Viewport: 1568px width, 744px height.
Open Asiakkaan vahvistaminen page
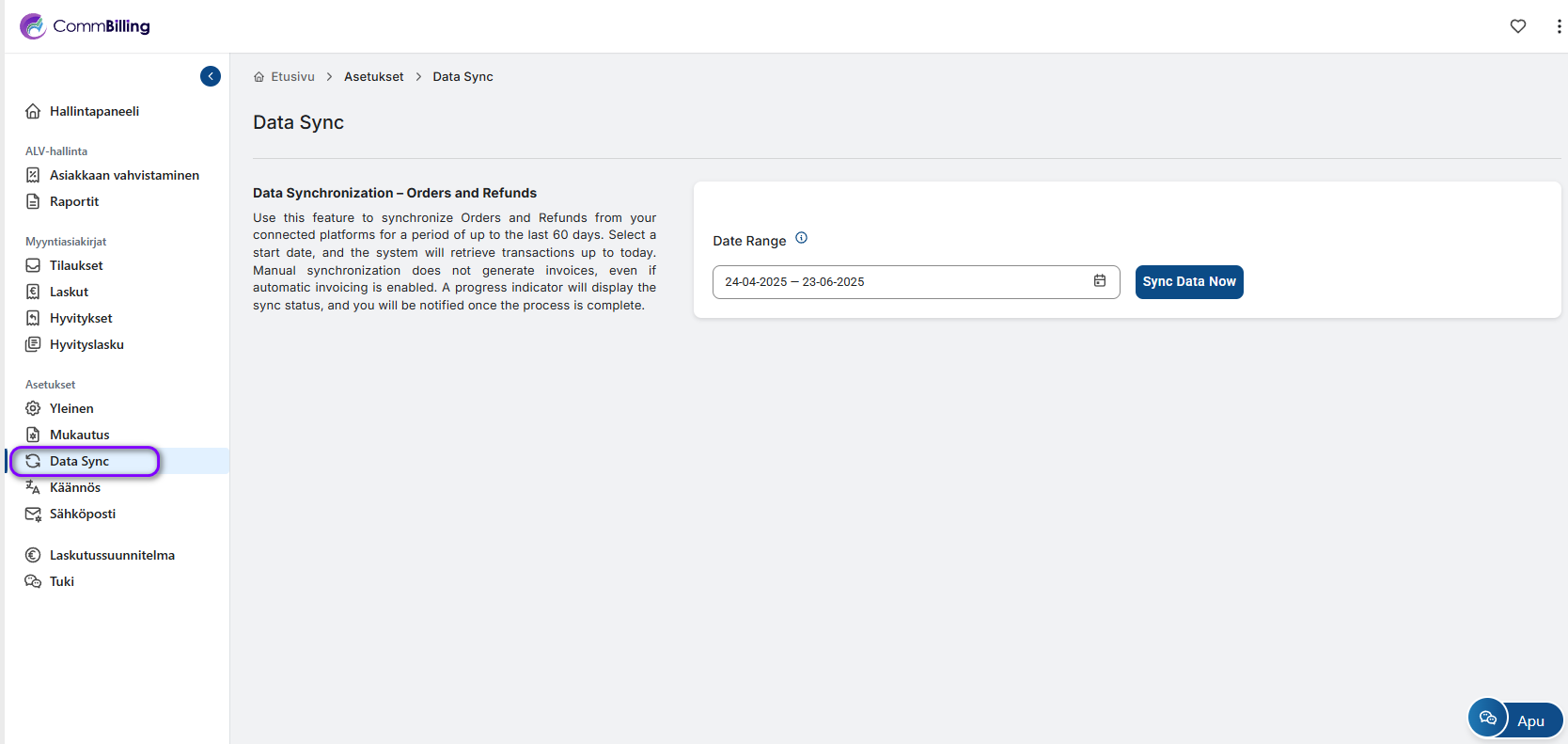click(x=124, y=175)
